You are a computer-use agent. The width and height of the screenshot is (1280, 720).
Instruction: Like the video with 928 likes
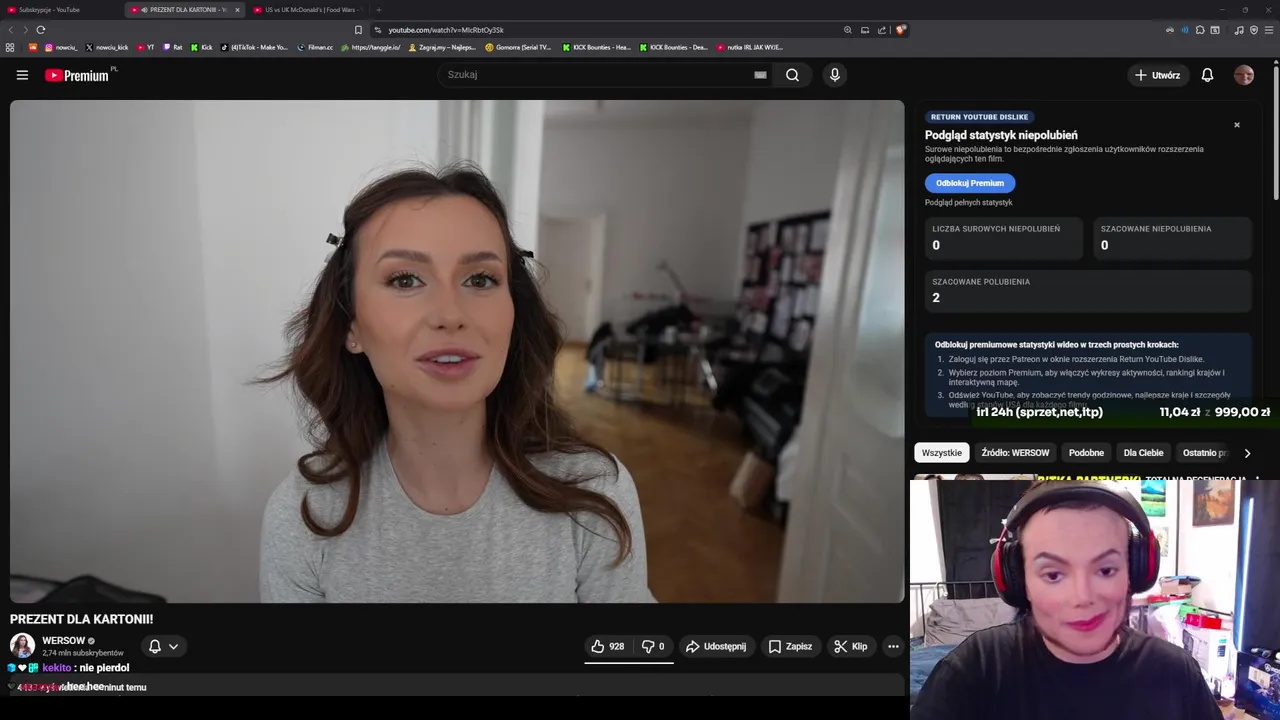click(608, 646)
